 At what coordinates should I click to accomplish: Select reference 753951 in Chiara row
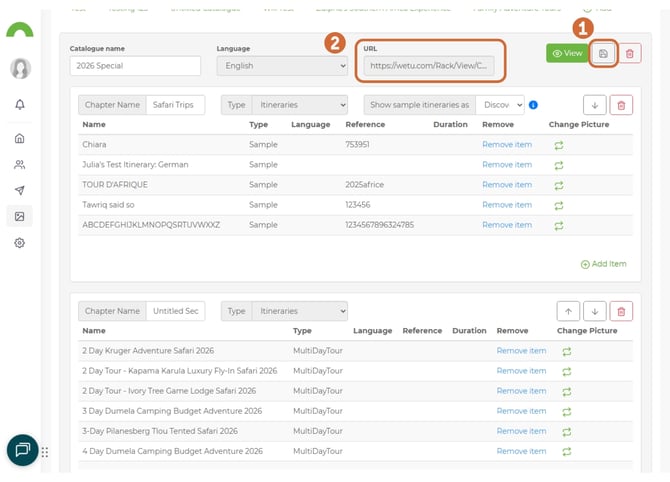click(357, 144)
